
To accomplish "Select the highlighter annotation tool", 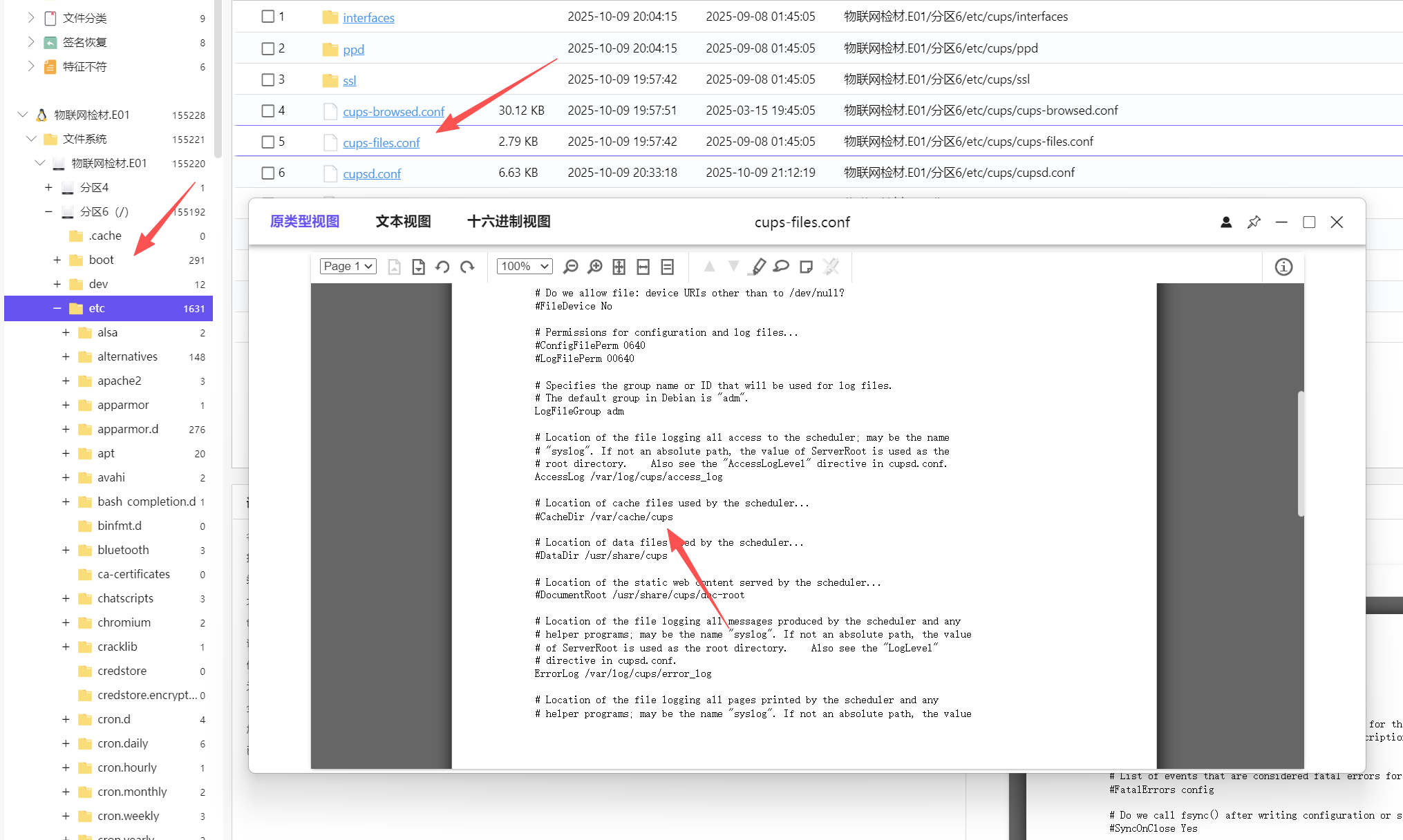I will pos(758,267).
